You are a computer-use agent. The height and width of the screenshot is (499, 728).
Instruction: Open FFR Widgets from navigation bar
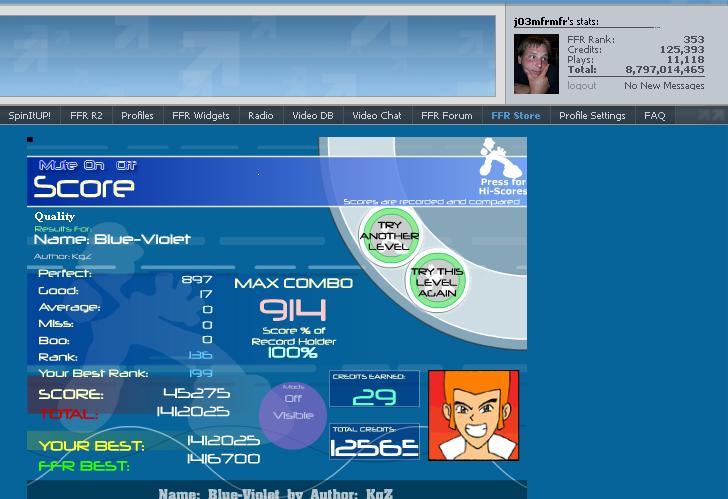pyautogui.click(x=201, y=116)
